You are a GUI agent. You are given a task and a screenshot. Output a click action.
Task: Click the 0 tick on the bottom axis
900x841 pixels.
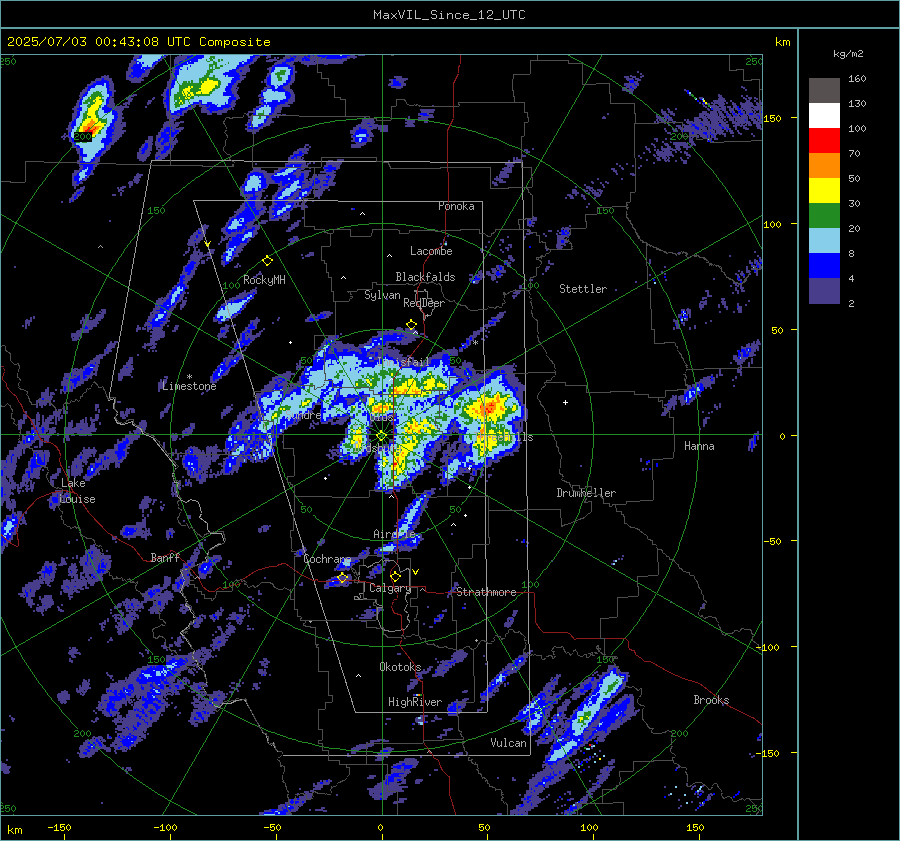[381, 827]
